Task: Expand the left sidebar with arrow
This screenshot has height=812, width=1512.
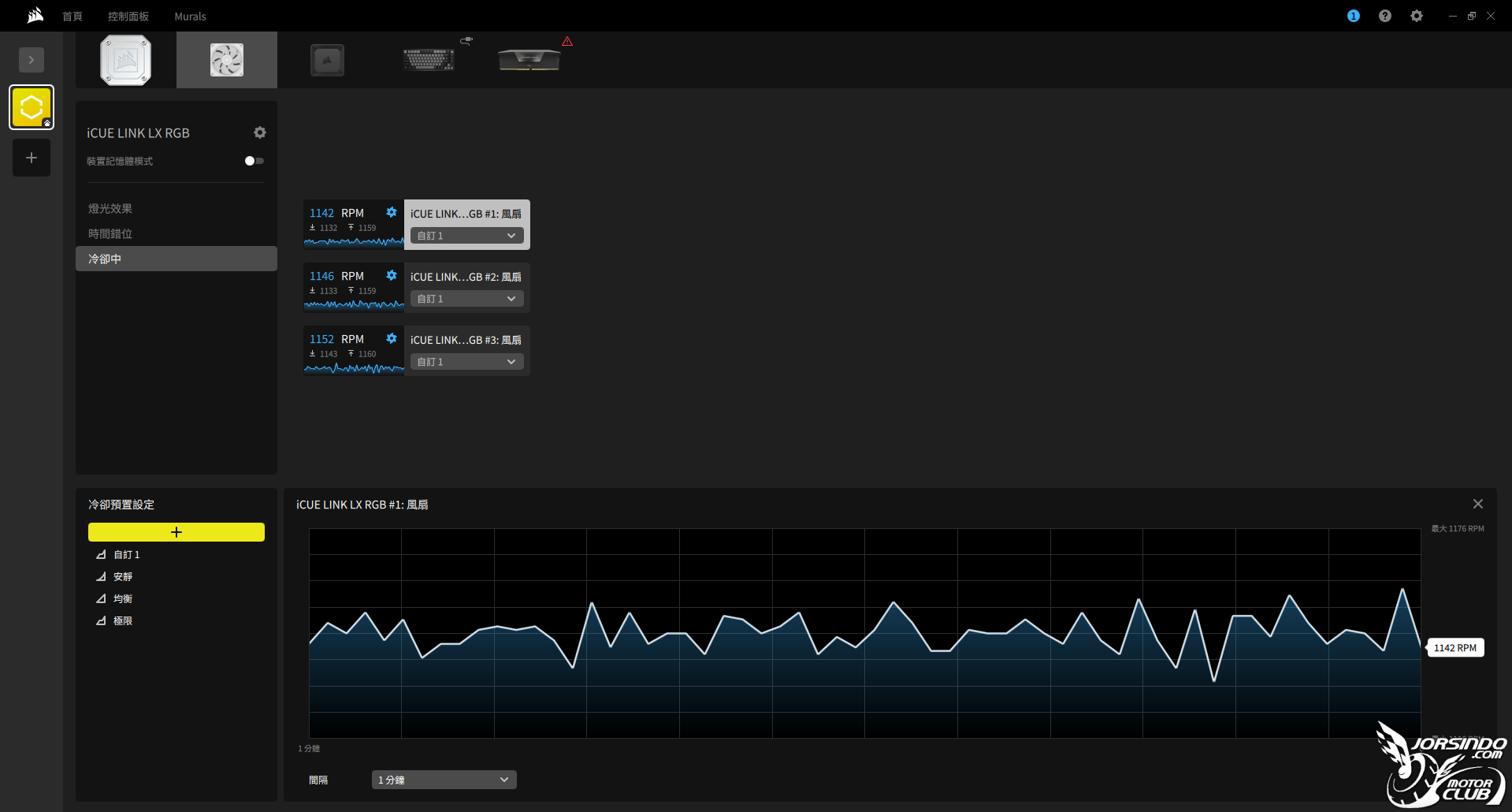Action: [x=32, y=60]
